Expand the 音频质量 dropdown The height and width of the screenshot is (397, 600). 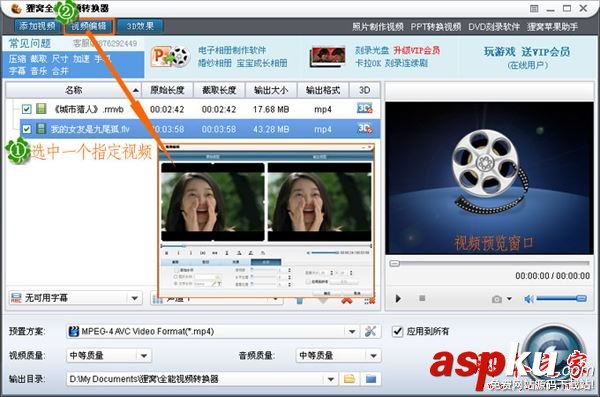pyautogui.click(x=373, y=356)
